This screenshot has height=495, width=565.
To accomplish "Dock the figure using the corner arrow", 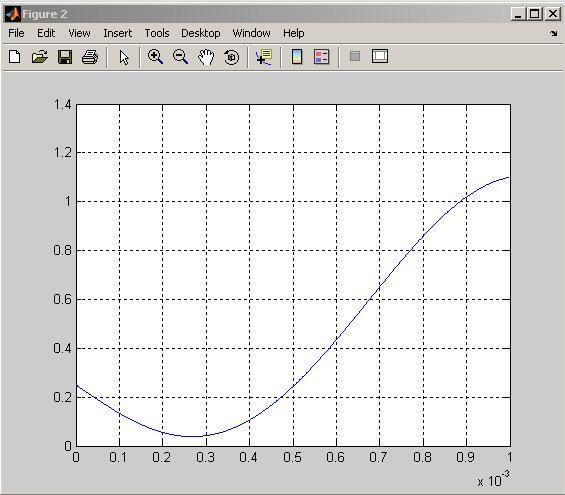I will (554, 34).
